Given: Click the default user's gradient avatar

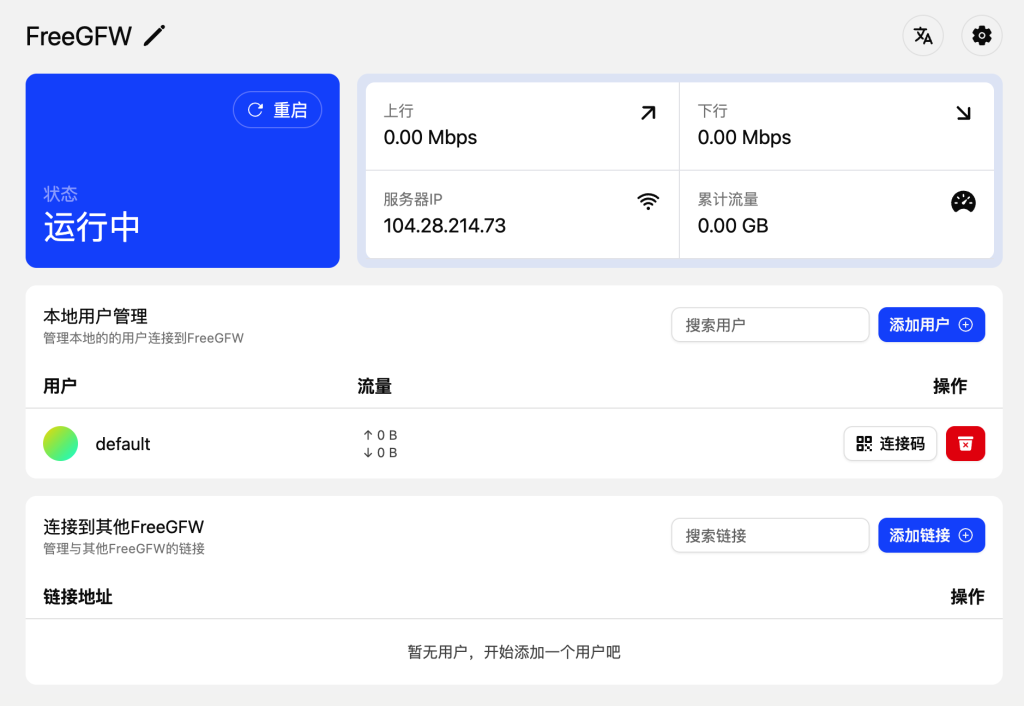Looking at the screenshot, I should point(61,444).
